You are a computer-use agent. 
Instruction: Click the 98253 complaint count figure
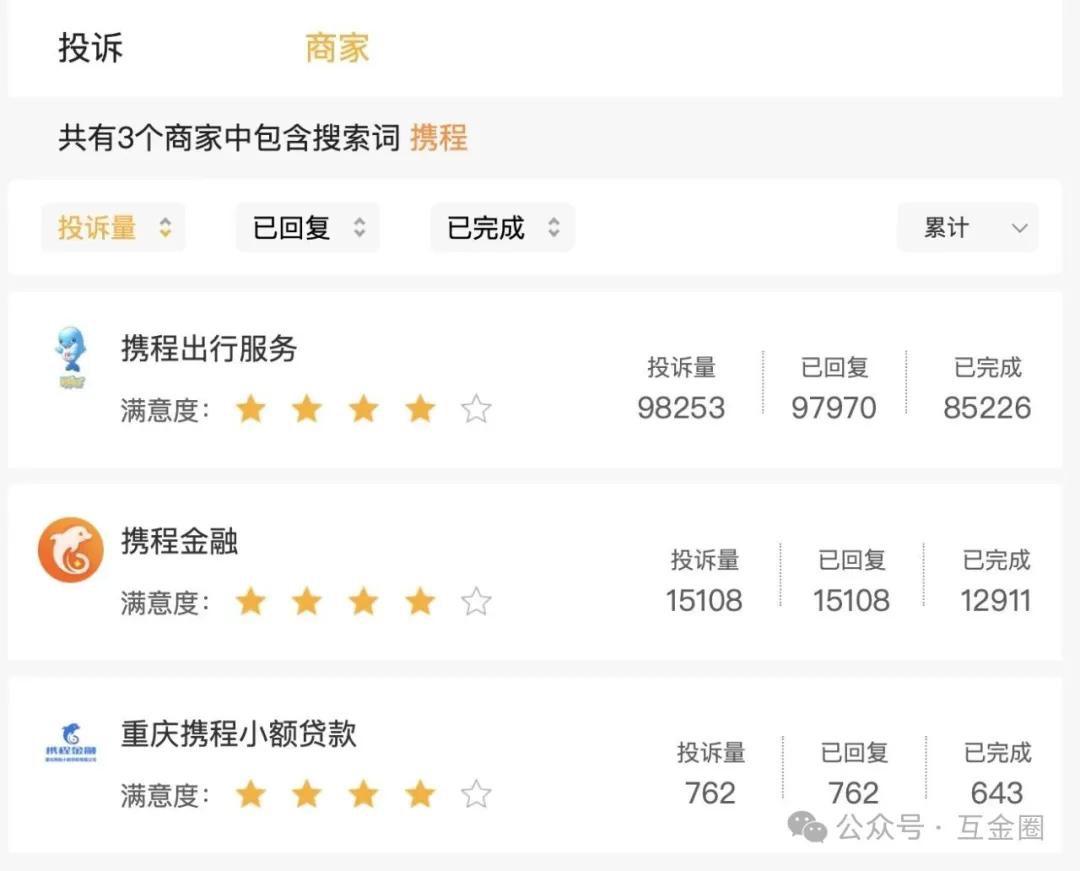pyautogui.click(x=681, y=408)
